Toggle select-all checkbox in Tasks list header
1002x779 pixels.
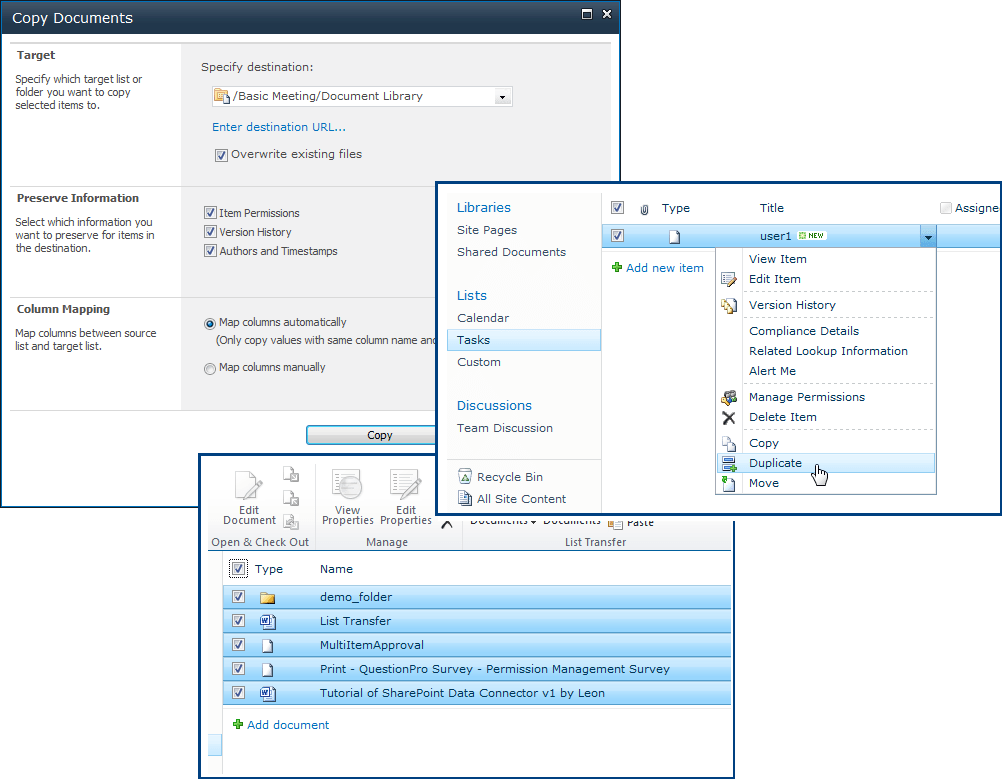(x=617, y=207)
